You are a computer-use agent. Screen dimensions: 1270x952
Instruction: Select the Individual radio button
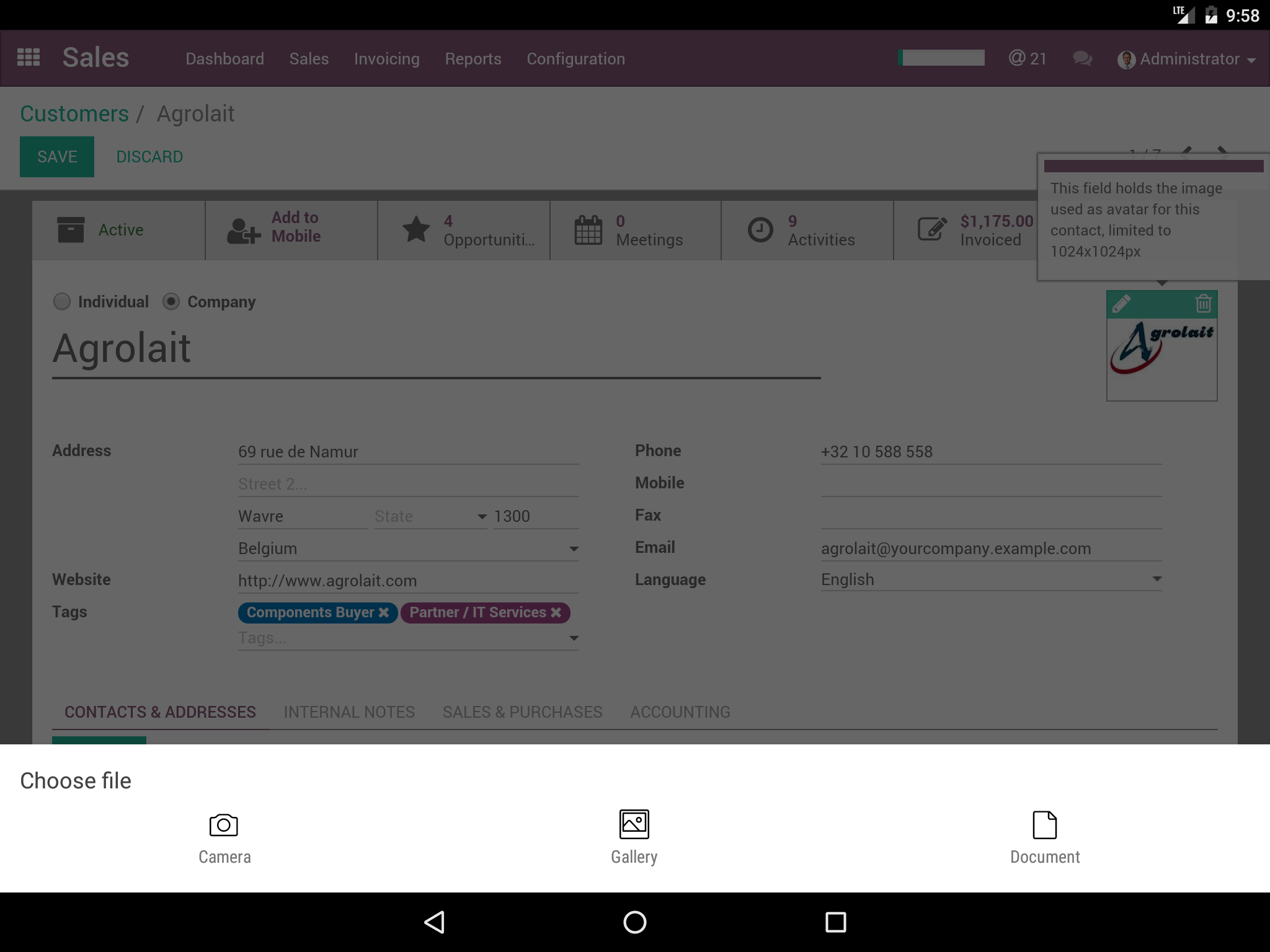(x=62, y=302)
